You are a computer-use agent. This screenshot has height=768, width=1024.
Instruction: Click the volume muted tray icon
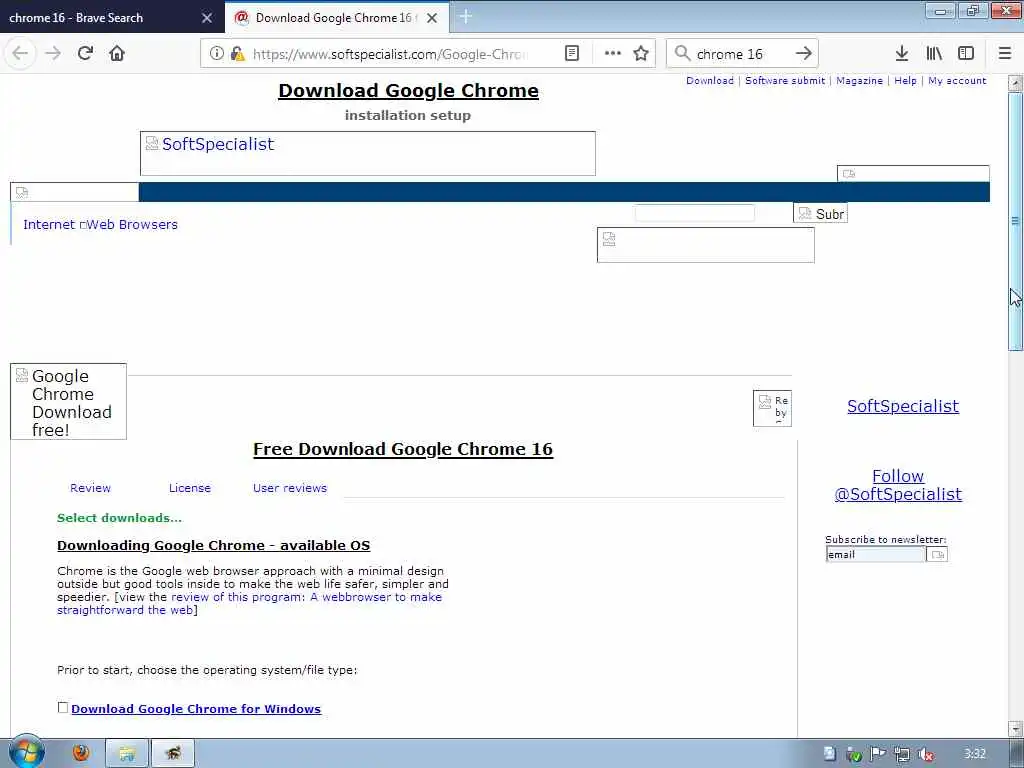[x=925, y=754]
